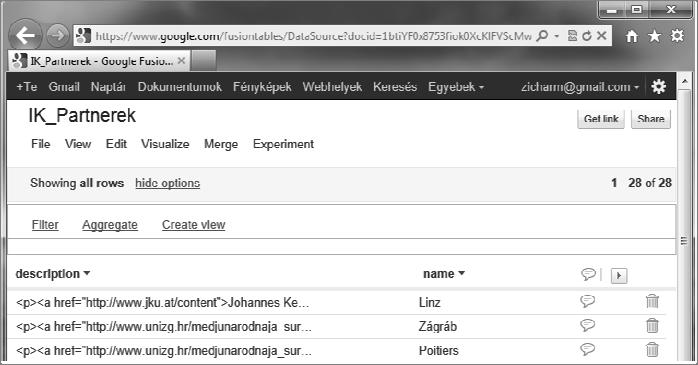Click the Linz name cell
Image resolution: width=698 pixels, height=365 pixels.
[430, 303]
